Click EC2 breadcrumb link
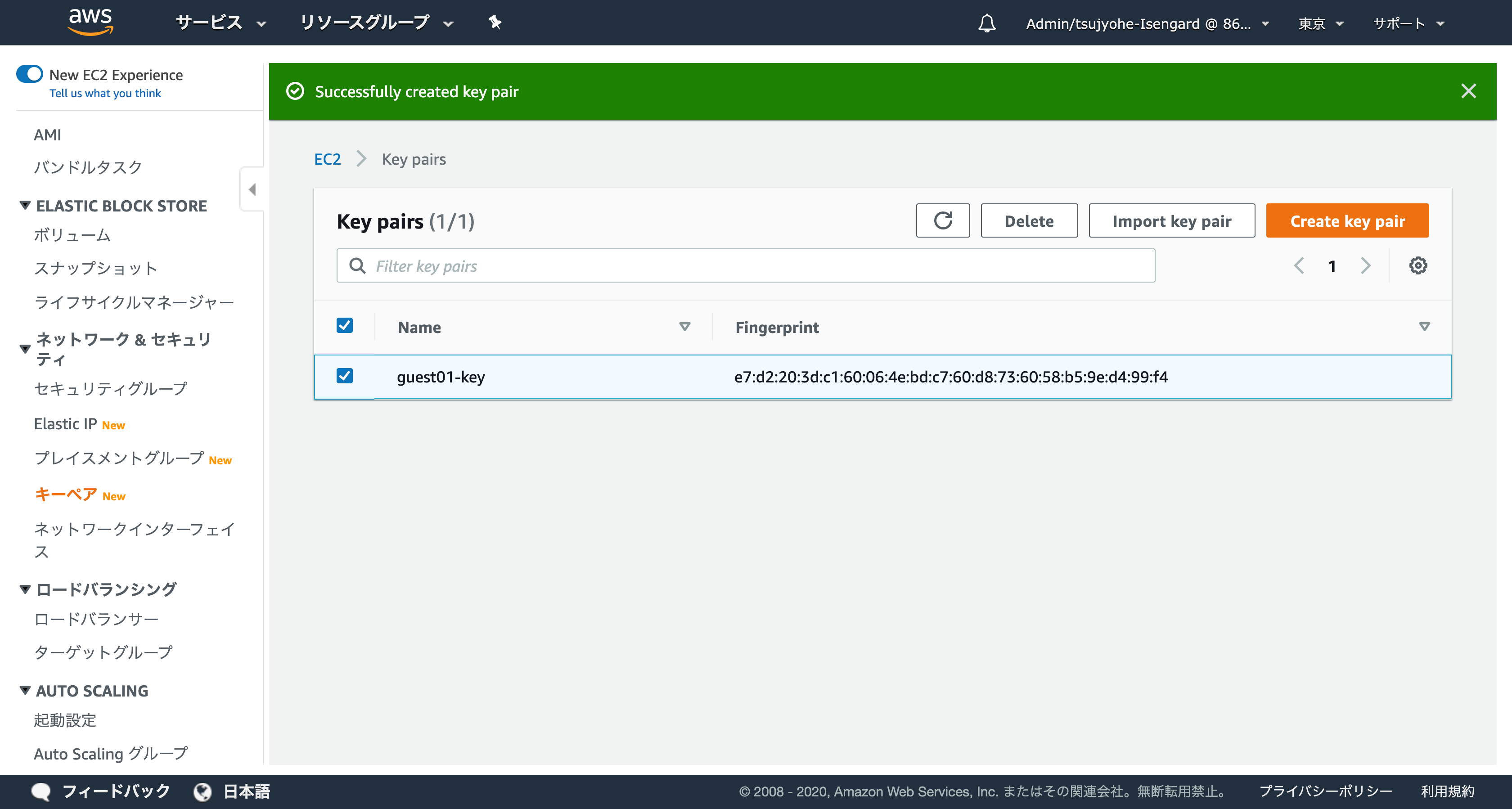 (x=328, y=159)
